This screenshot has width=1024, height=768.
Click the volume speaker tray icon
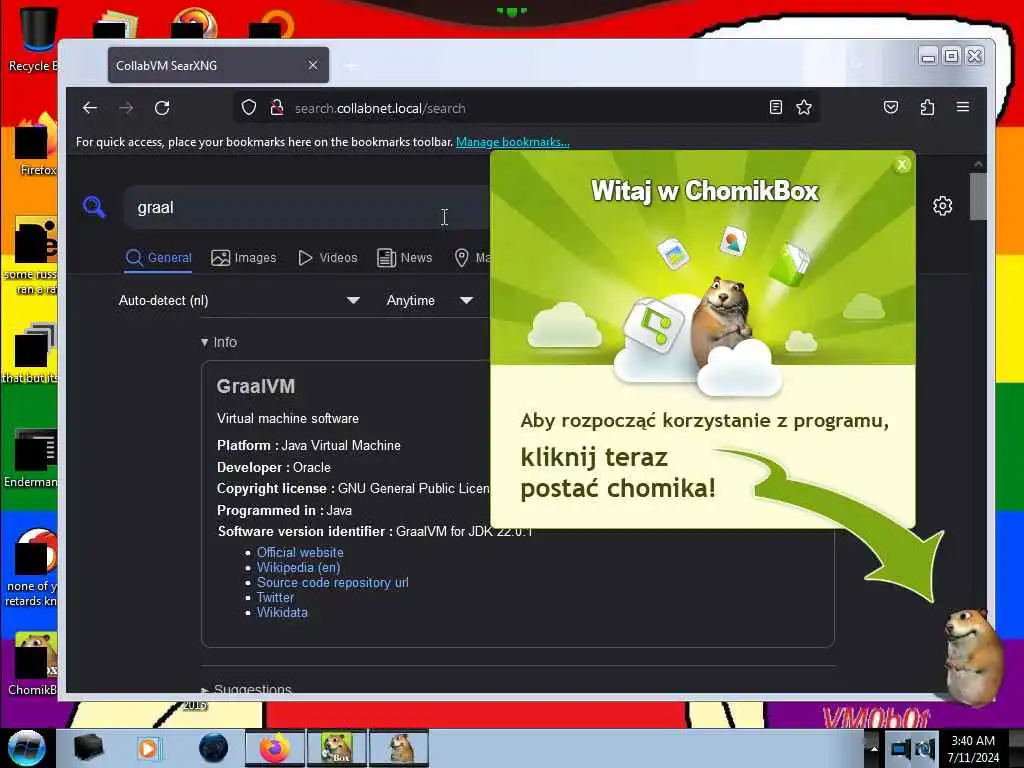pos(925,748)
